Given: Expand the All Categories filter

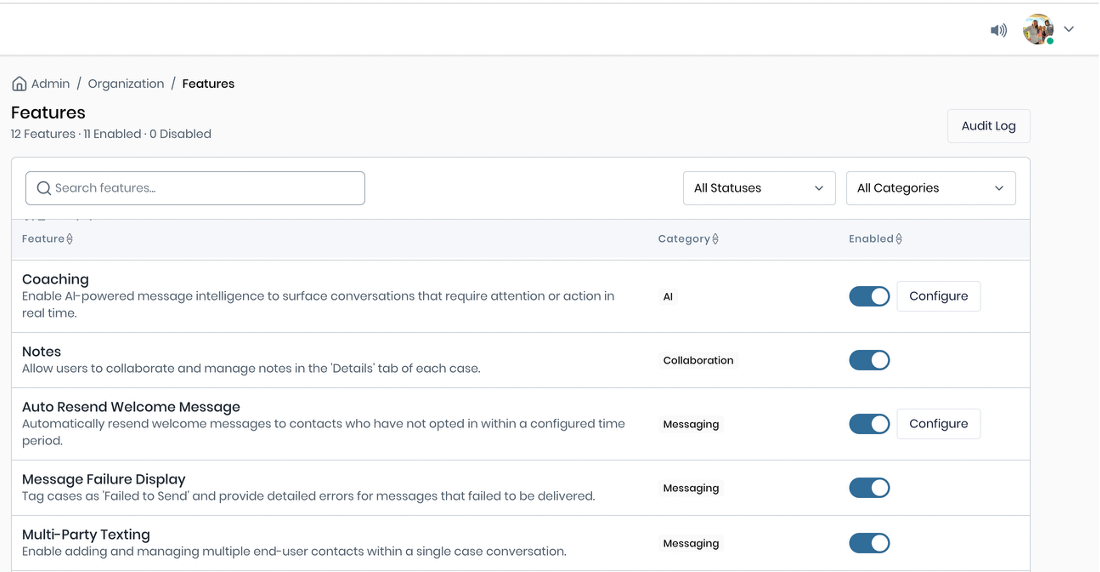Looking at the screenshot, I should (930, 188).
